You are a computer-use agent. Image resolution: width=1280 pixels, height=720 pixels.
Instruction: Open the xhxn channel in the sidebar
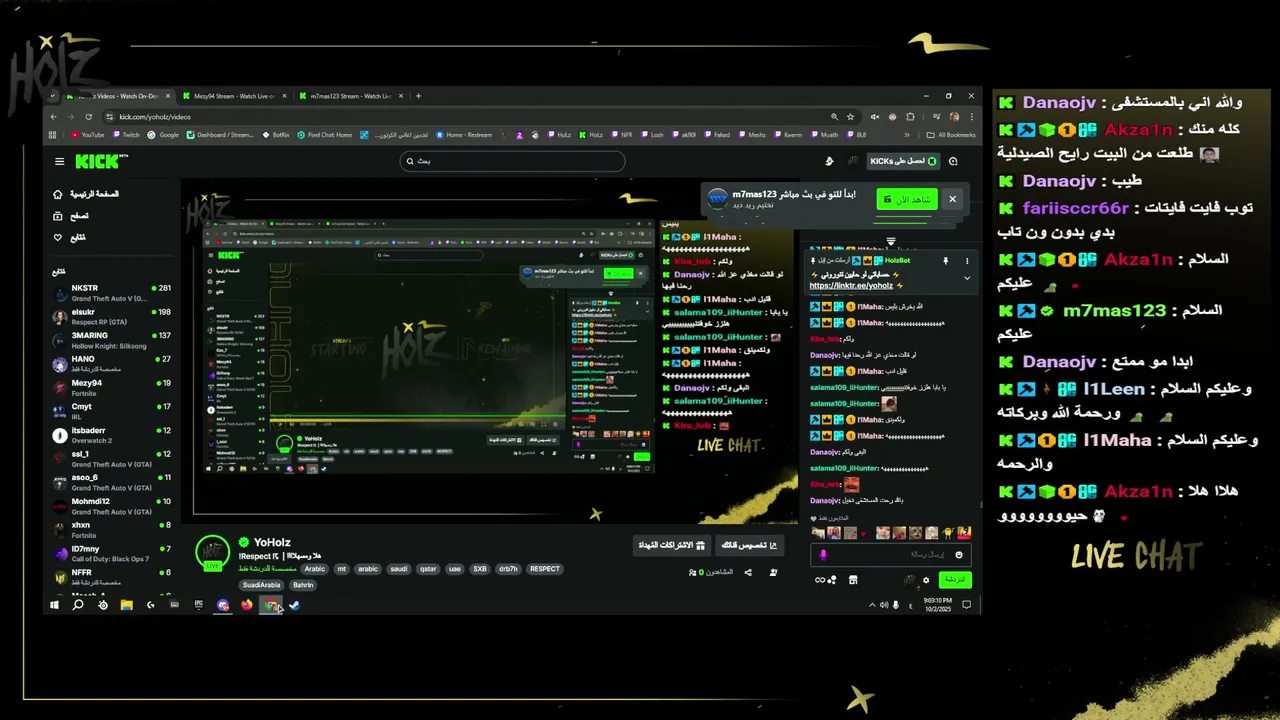(x=112, y=530)
